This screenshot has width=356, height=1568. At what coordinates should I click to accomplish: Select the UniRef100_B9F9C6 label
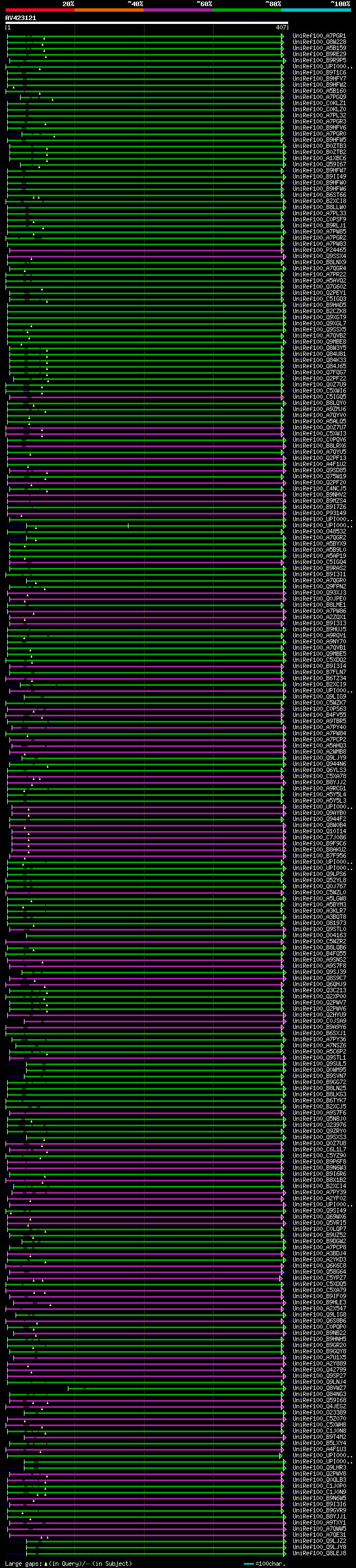(x=319, y=844)
